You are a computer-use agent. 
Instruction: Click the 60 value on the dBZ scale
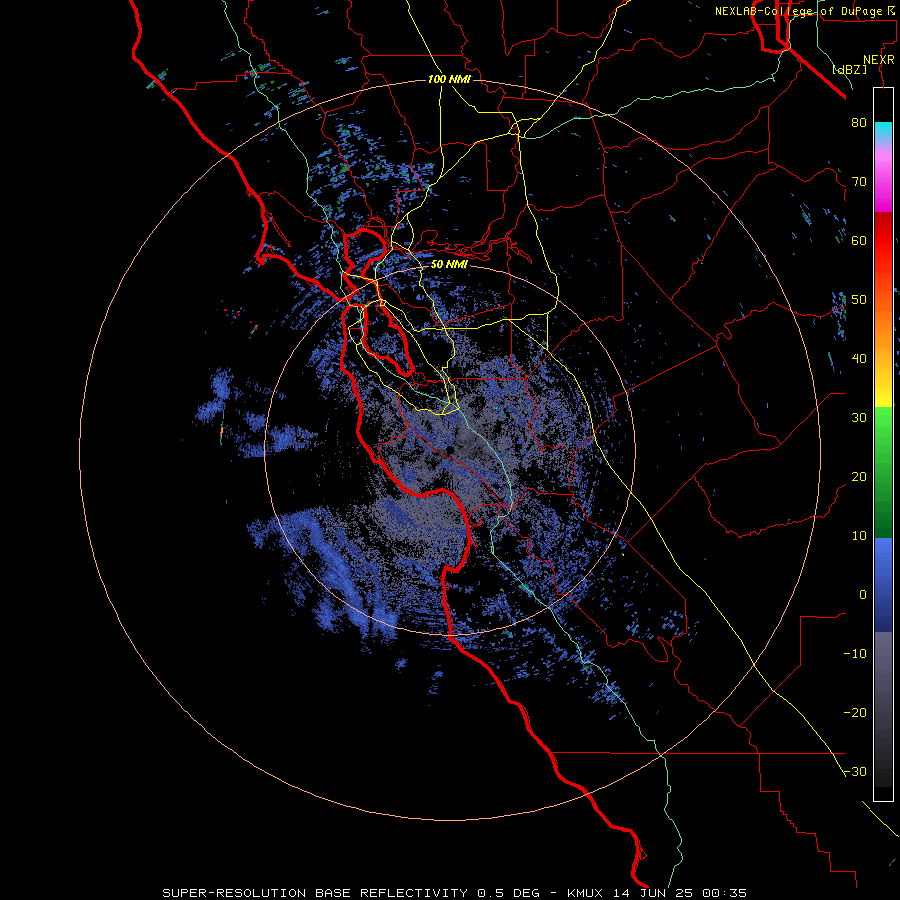[859, 241]
